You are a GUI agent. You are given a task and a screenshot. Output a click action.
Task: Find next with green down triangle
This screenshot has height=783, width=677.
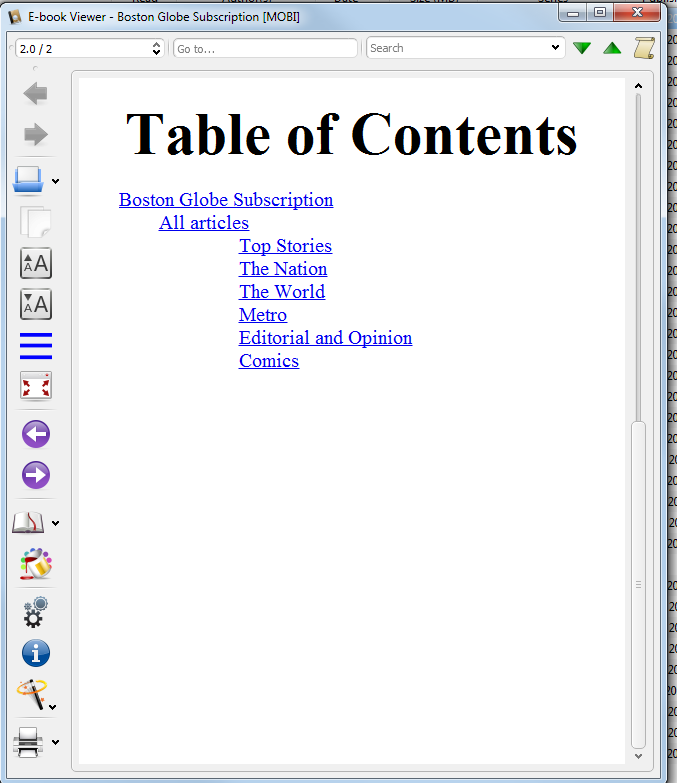tap(582, 48)
